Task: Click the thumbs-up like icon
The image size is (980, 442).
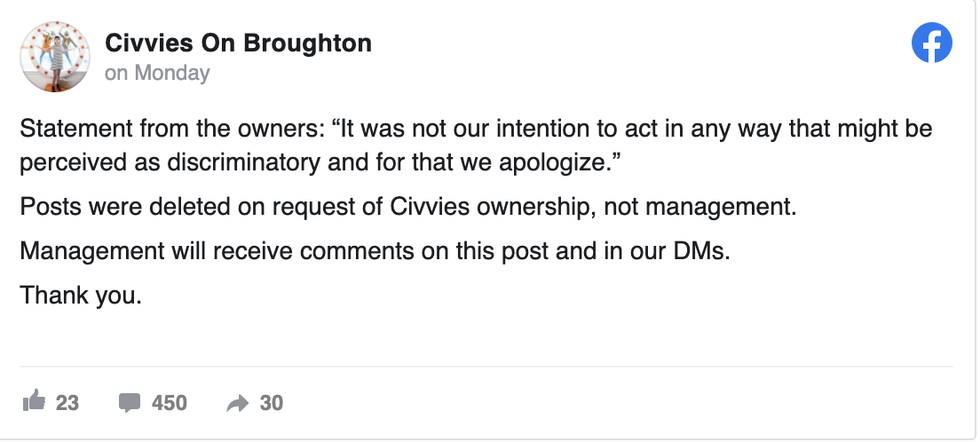Action: point(34,402)
